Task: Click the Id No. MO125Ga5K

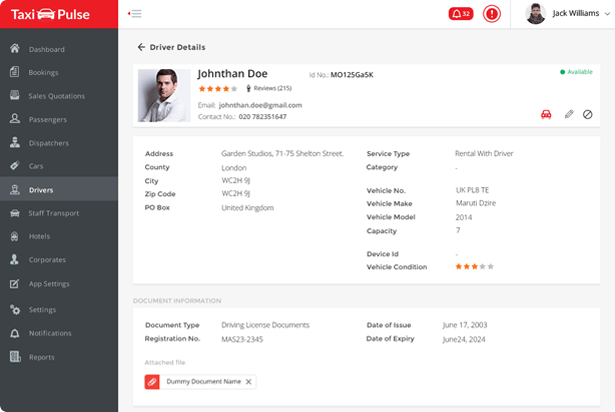Action: (352, 75)
